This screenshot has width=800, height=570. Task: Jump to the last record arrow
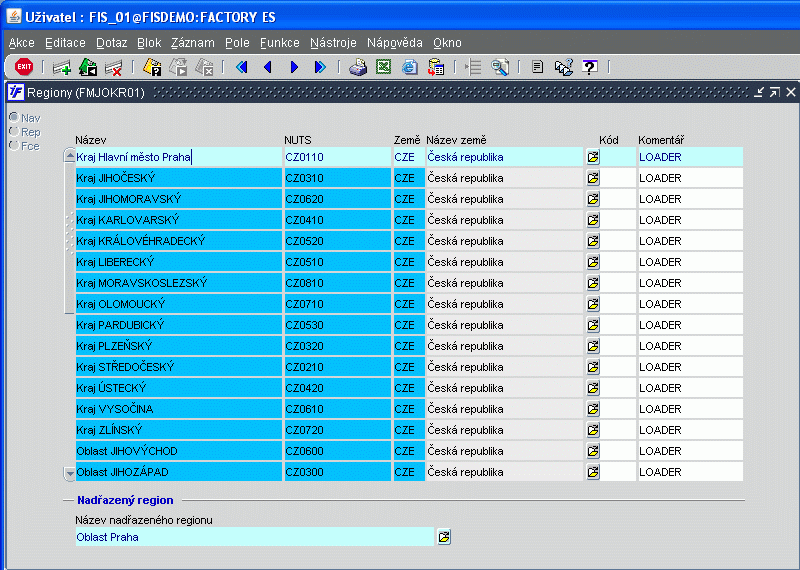click(x=320, y=67)
